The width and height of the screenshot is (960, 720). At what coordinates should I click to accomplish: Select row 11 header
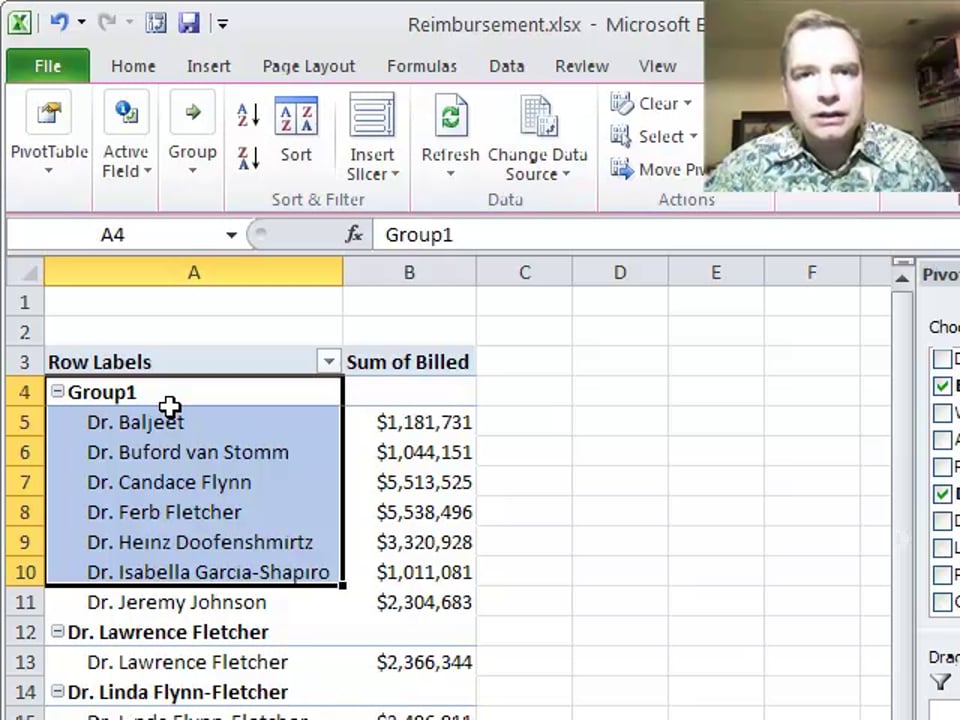(x=25, y=602)
